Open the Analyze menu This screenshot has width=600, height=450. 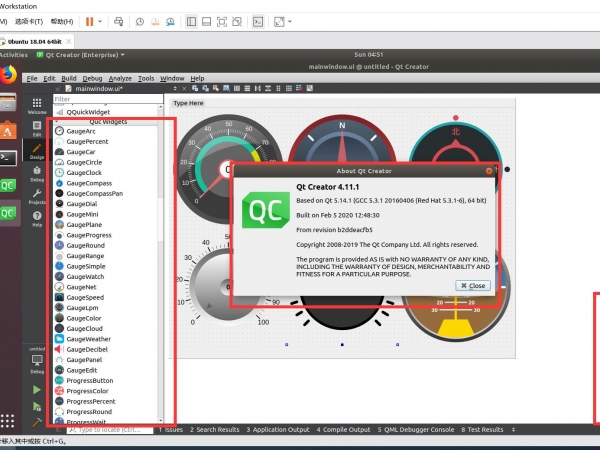(120, 78)
